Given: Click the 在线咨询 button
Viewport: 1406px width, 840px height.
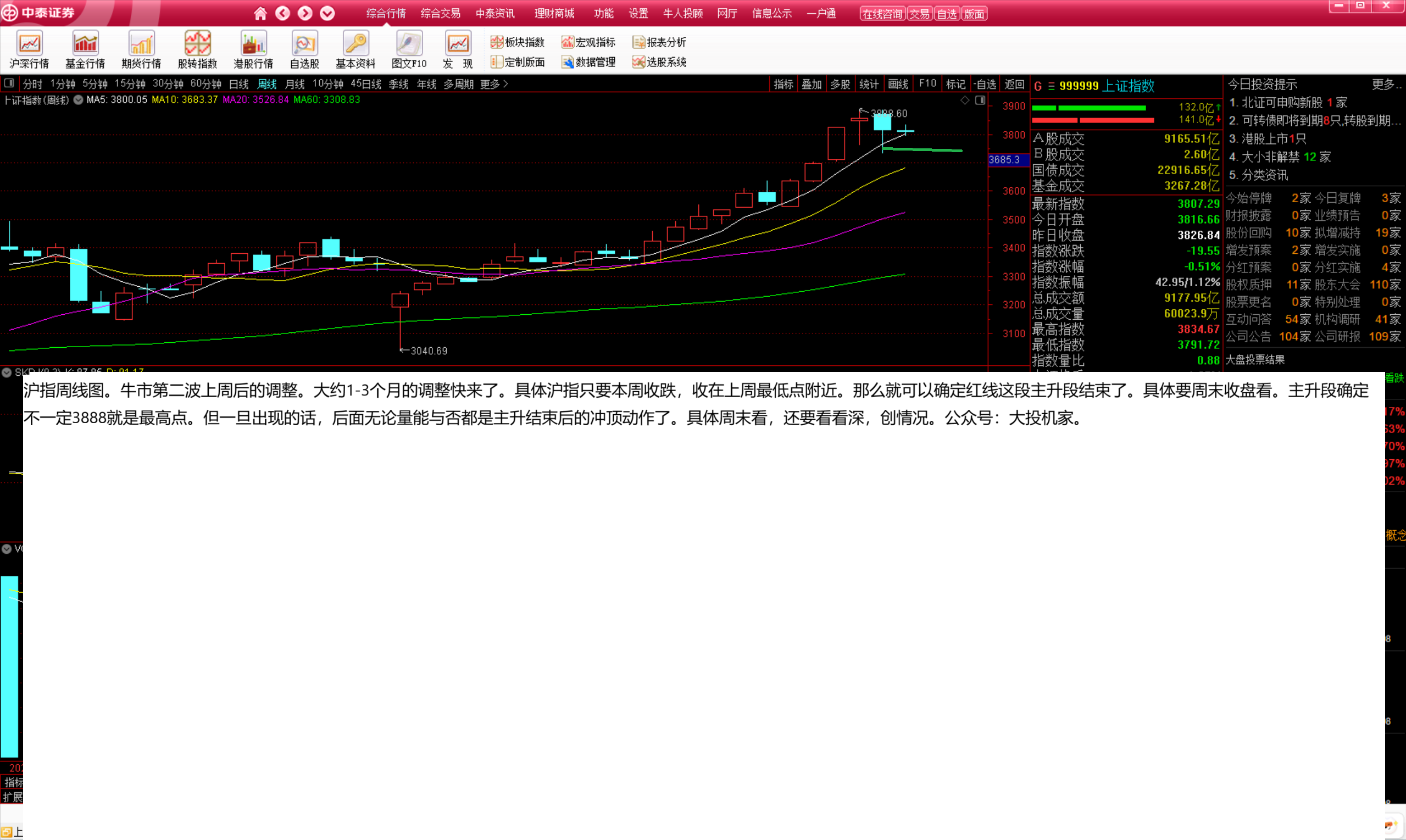Looking at the screenshot, I should (x=882, y=14).
